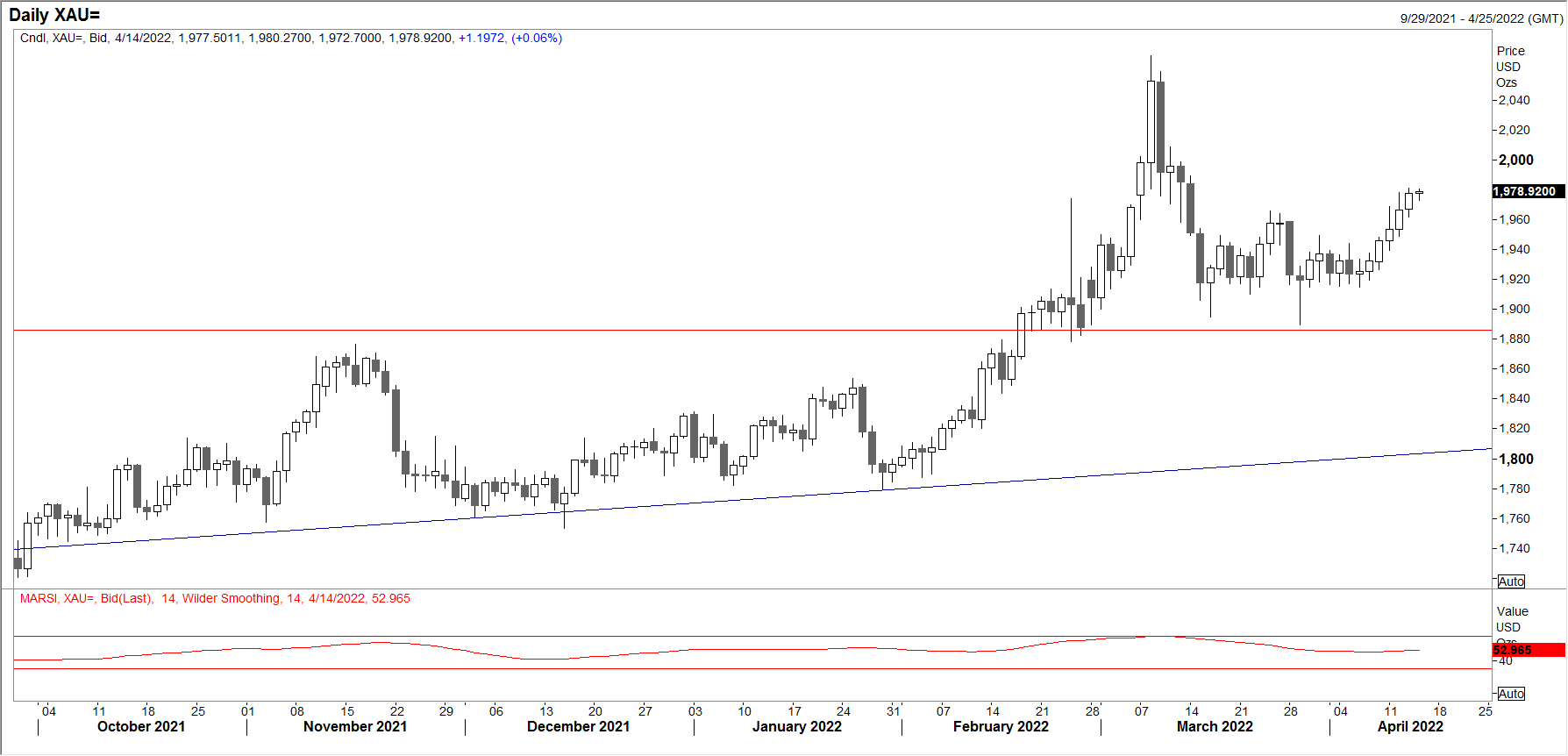1568x756 pixels.
Task: Click the 2,020 price axis label
Action: click(1514, 130)
